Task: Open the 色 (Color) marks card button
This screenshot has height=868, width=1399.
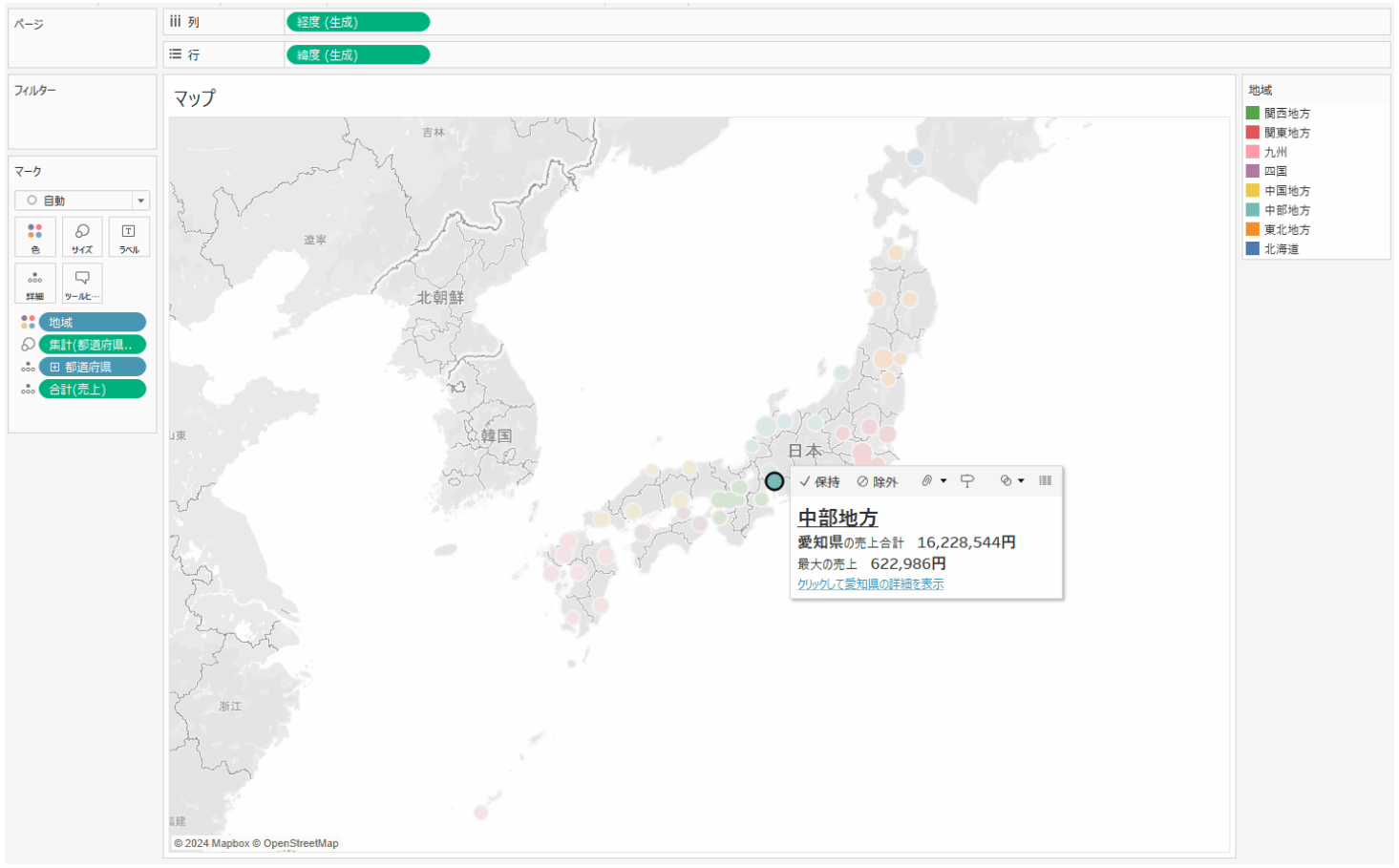Action: point(35,237)
